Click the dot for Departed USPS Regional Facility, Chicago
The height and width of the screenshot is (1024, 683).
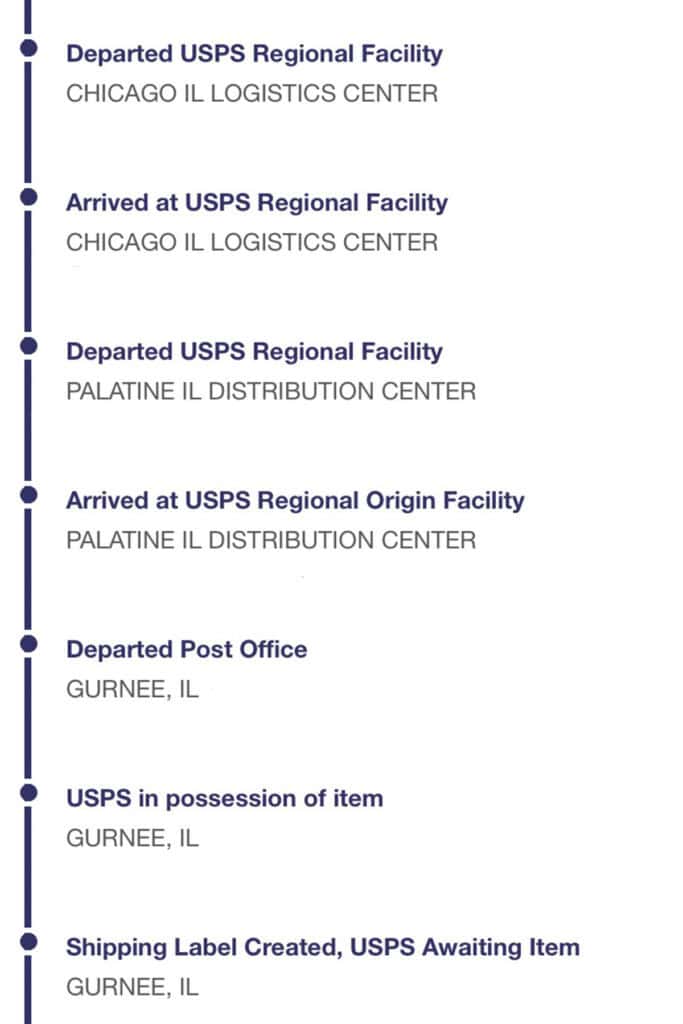click(x=28, y=48)
